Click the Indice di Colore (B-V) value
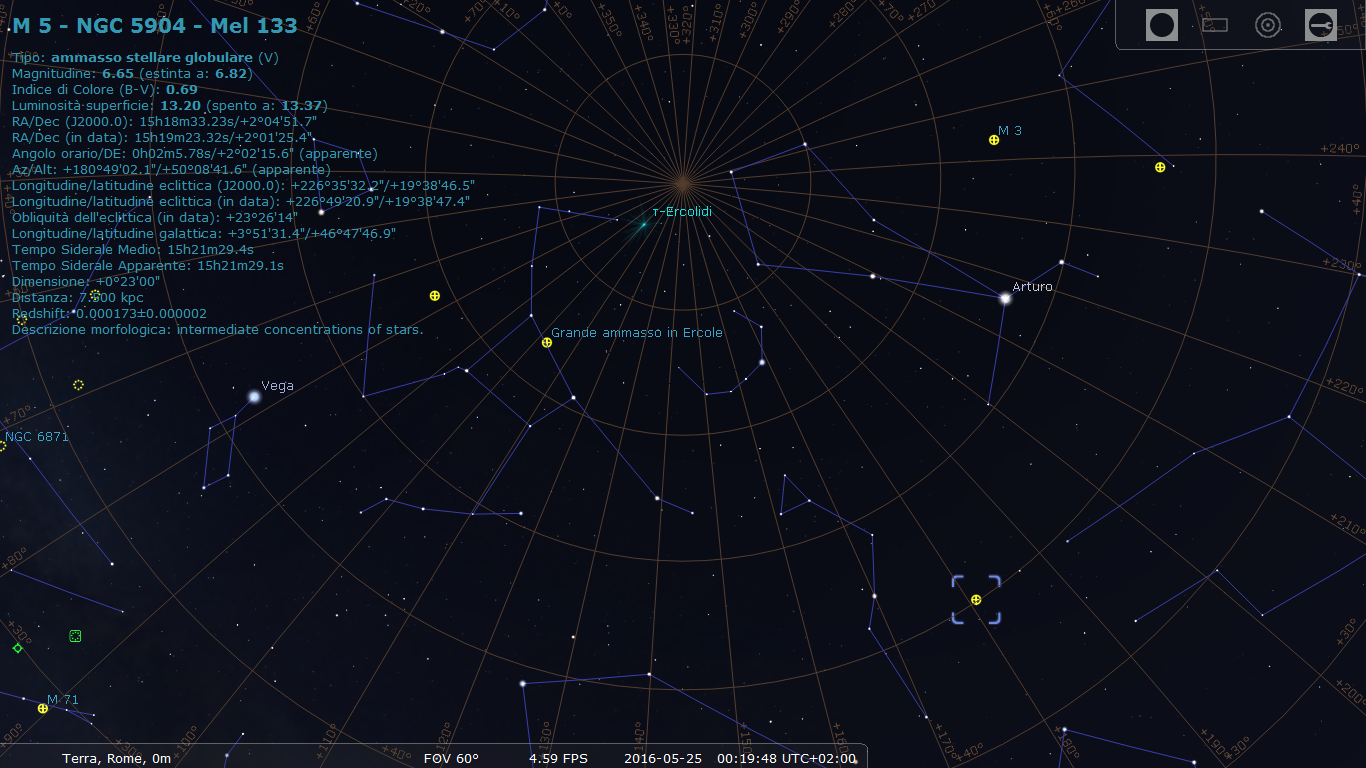 click(x=182, y=90)
